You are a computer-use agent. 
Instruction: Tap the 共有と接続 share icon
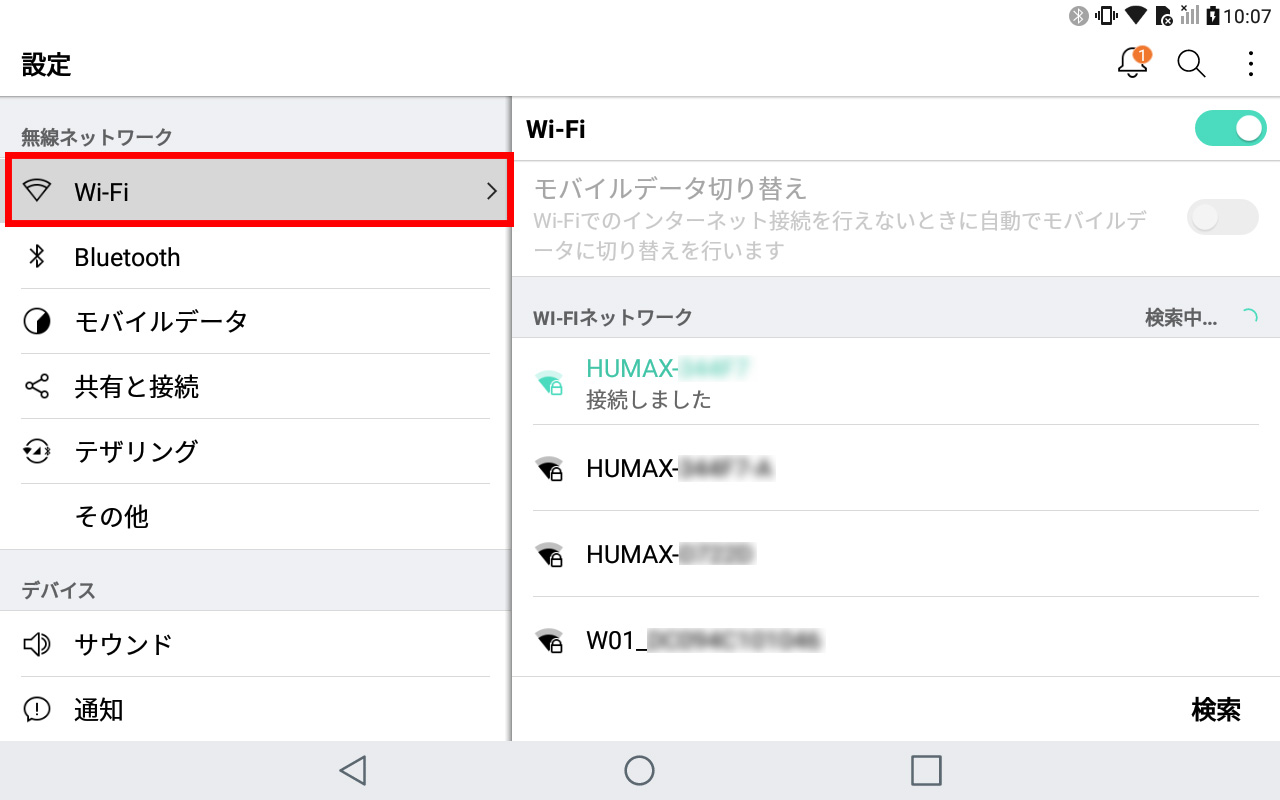37,386
